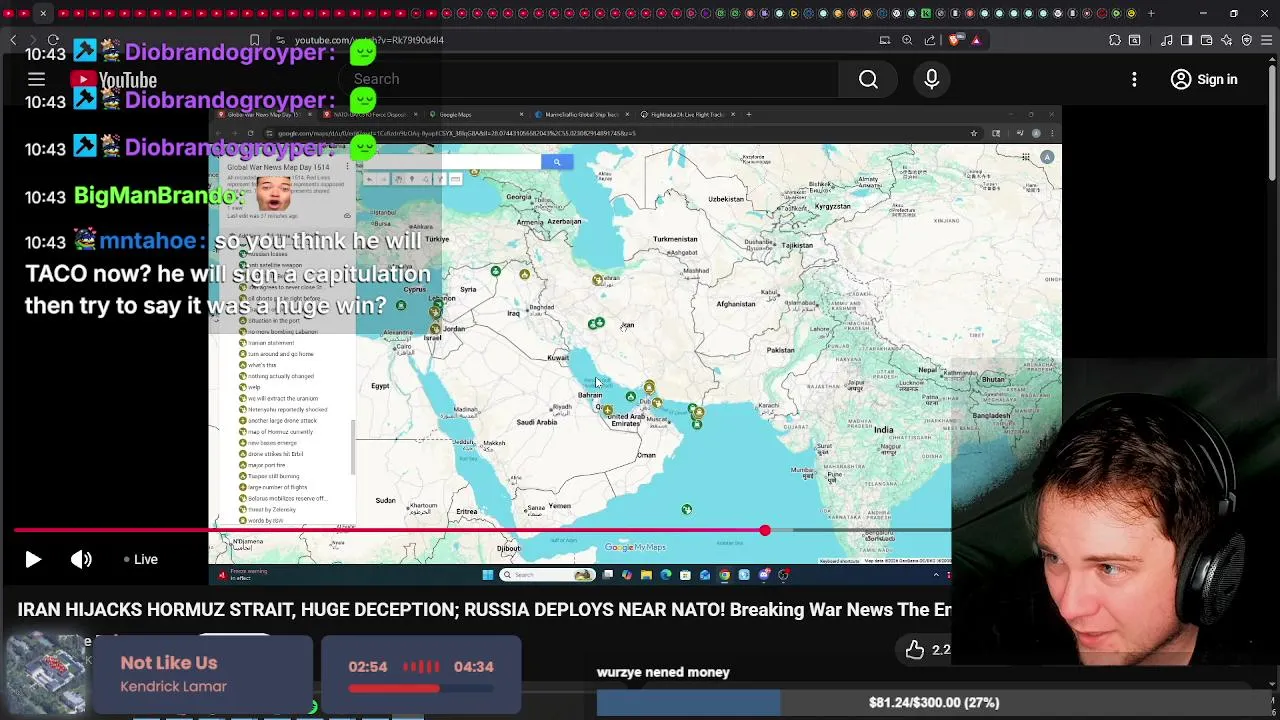Screen dimensions: 1280x720
Task: Jump to live via the Live indicator
Action: (x=140, y=560)
